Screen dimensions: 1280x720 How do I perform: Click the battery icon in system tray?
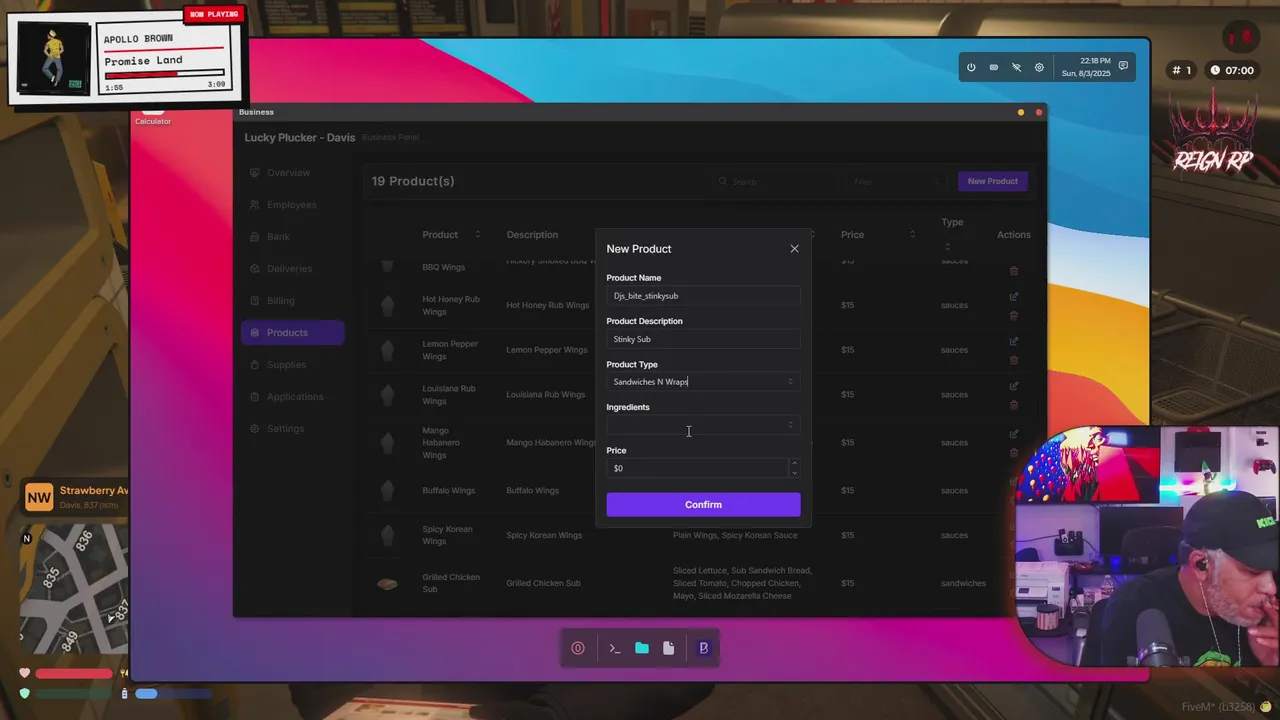994,67
